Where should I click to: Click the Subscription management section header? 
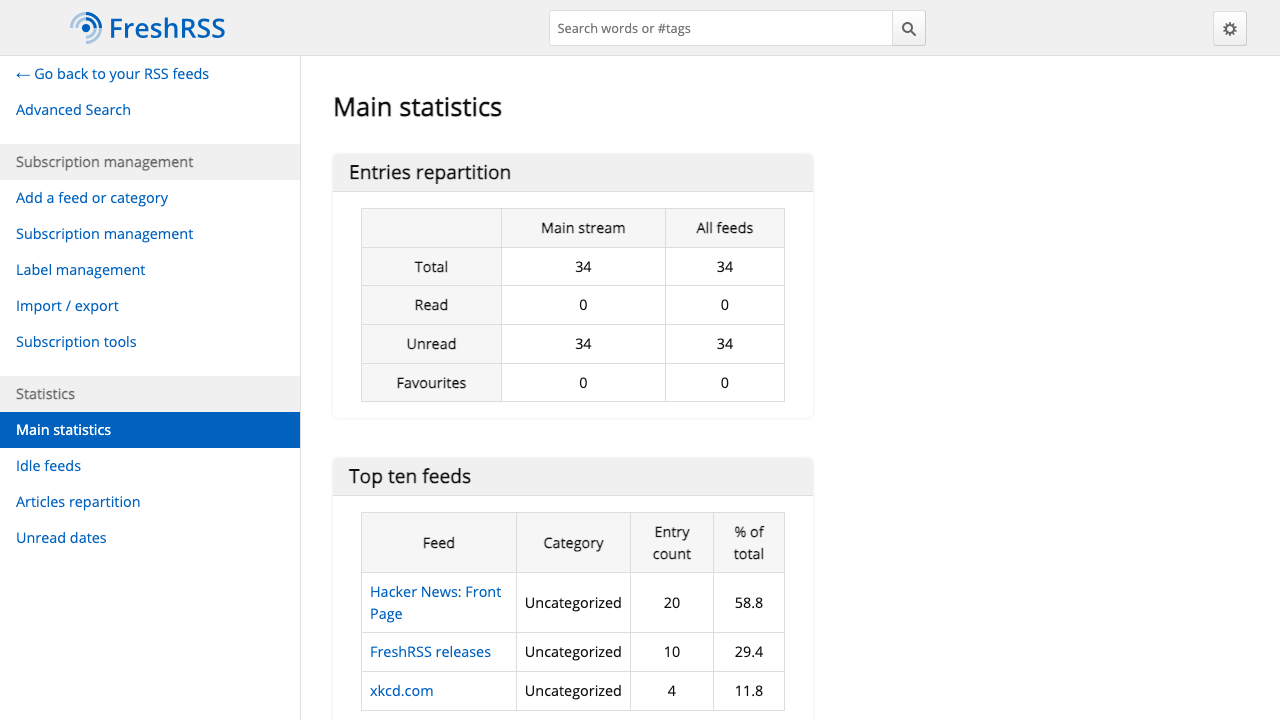click(150, 162)
